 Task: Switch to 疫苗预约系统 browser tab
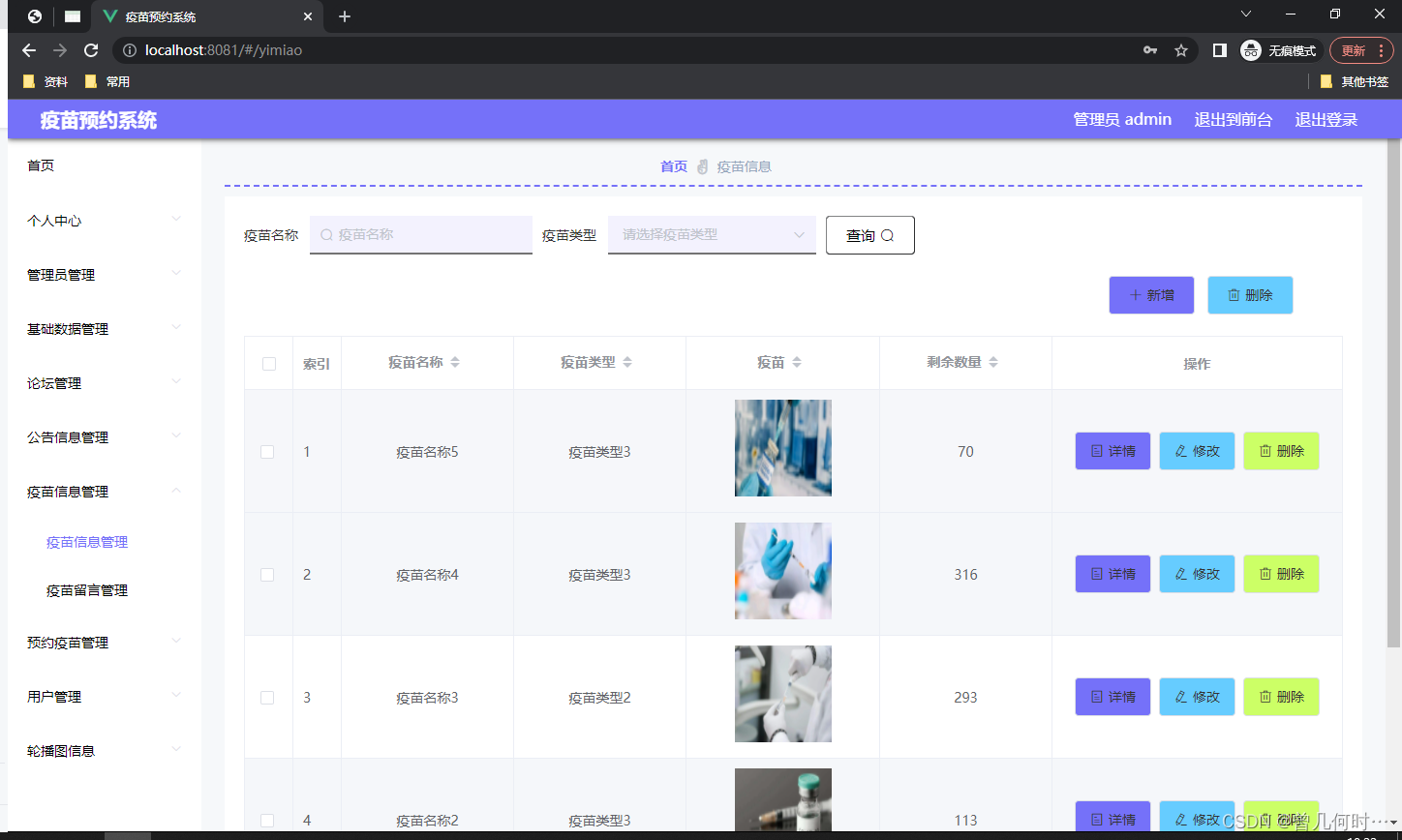tap(208, 16)
